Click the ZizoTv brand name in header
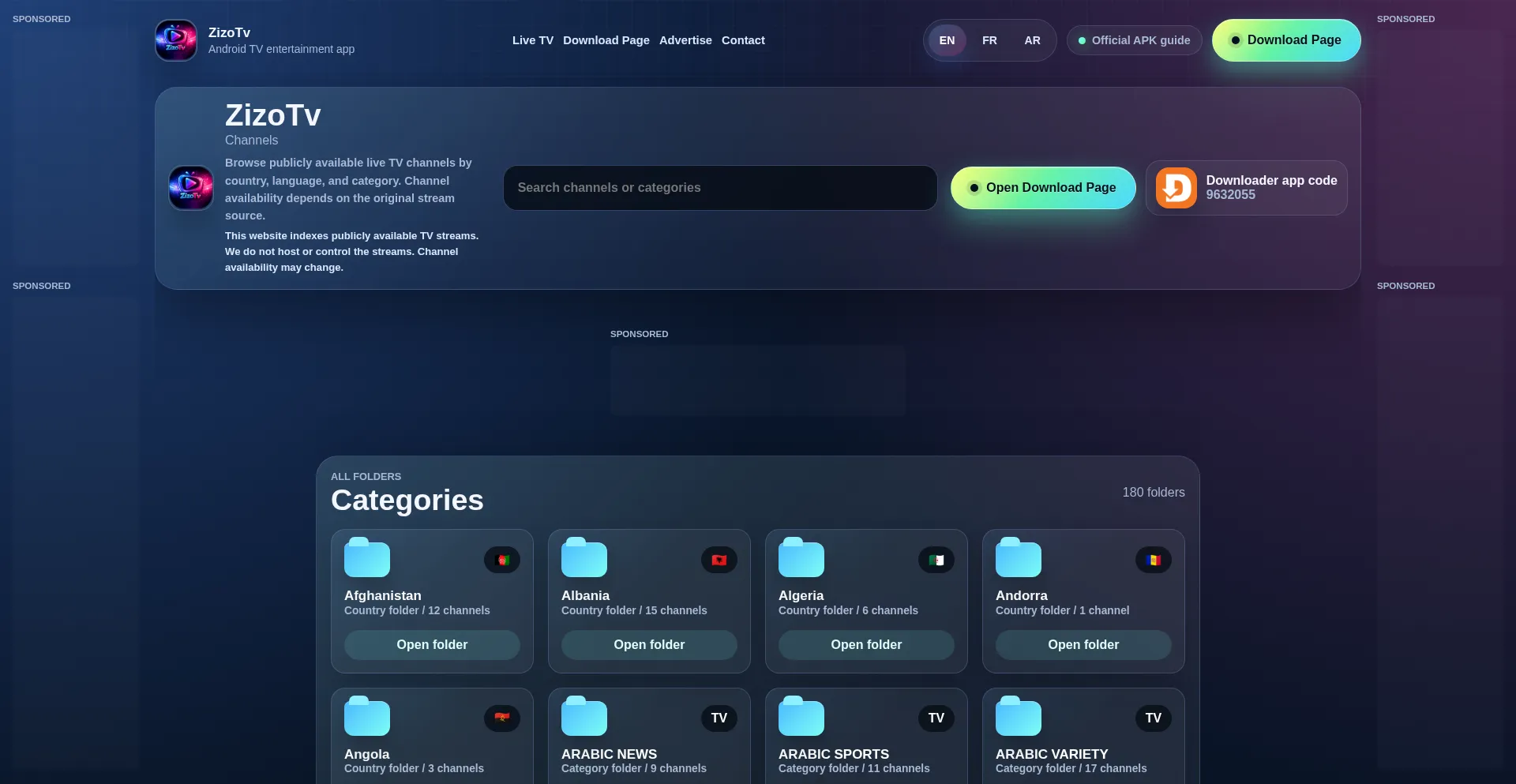The height and width of the screenshot is (784, 1516). [x=229, y=32]
